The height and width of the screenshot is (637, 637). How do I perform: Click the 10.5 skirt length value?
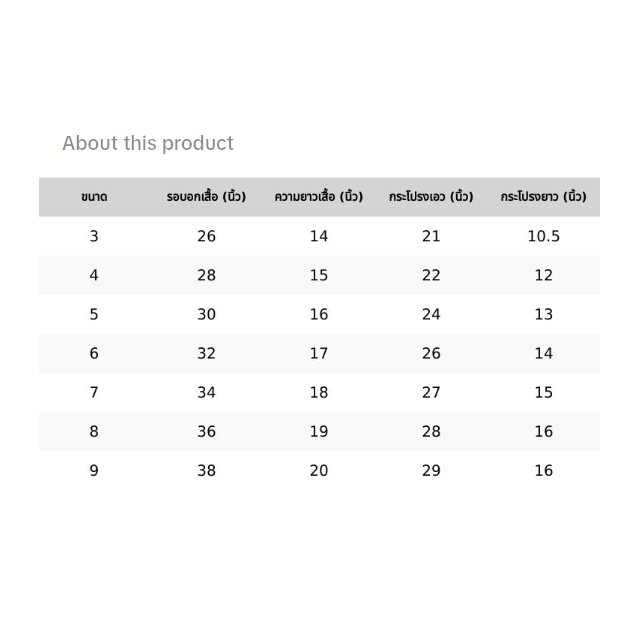point(543,236)
